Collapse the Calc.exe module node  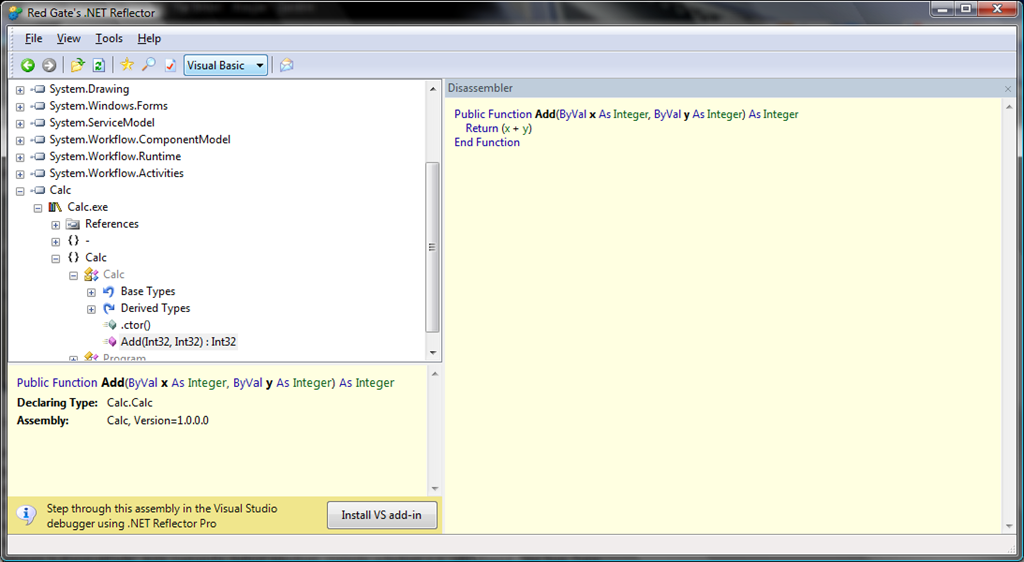click(38, 208)
